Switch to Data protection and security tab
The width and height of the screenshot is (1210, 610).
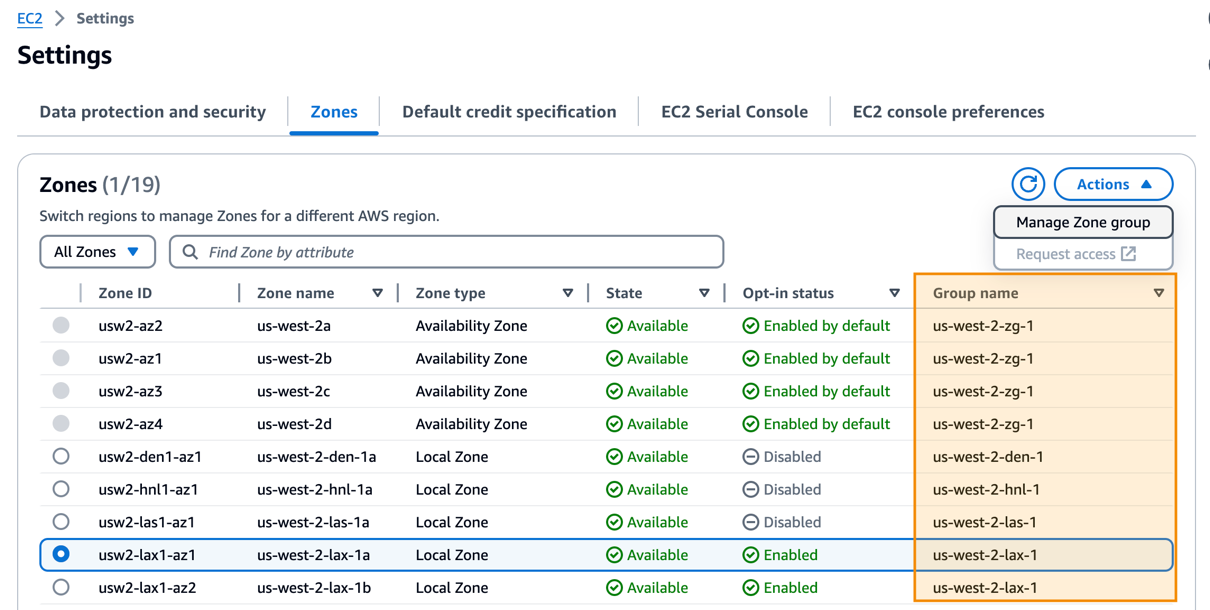point(153,112)
